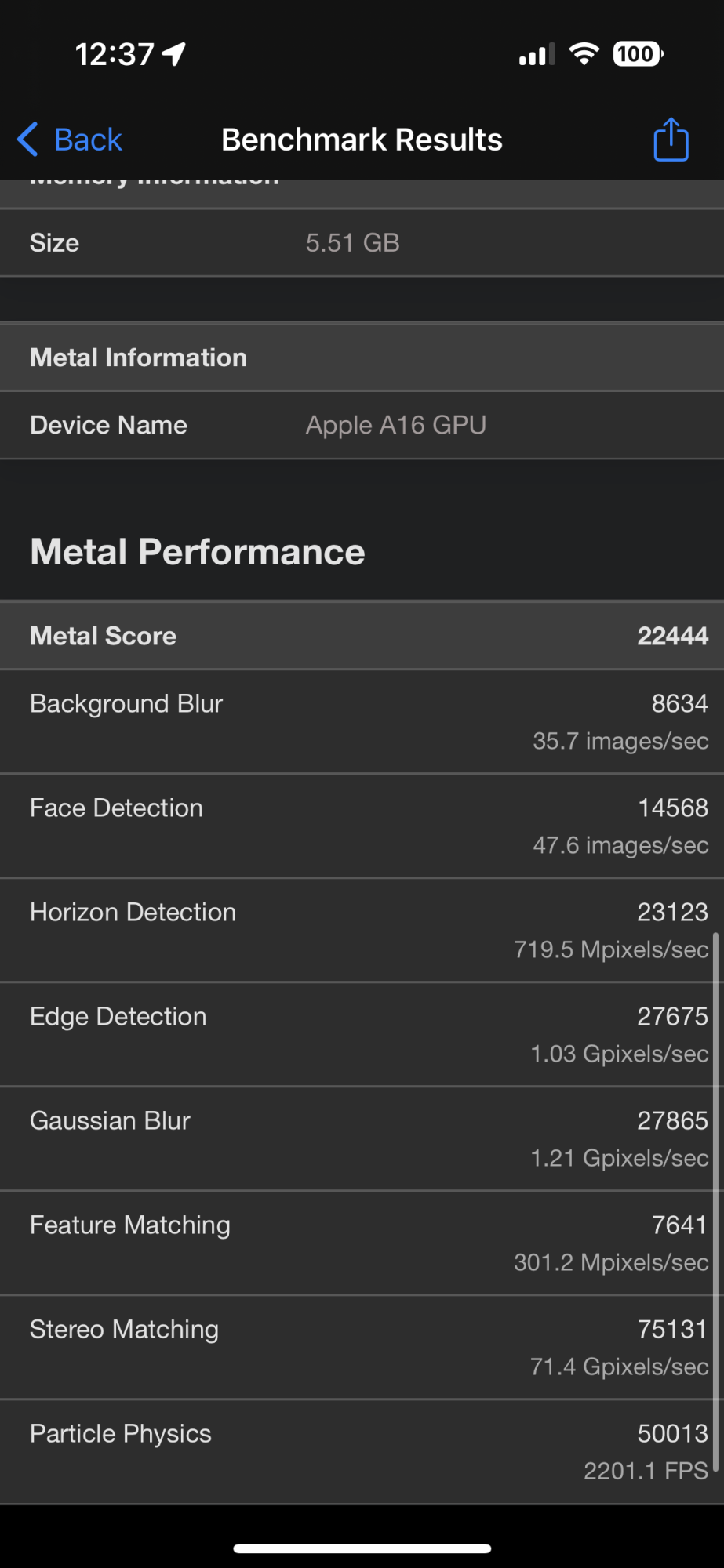The width and height of the screenshot is (724, 1568).
Task: Select the Stereo Matching result row
Action: 362,1347
